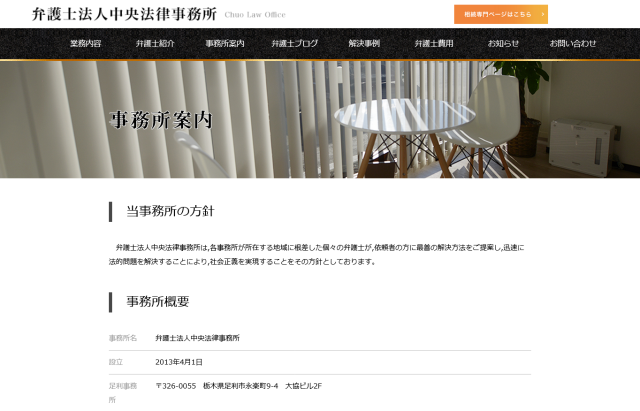Click the 弁護士法人中央法律事務所 site logo
Screen dimensions: 640x411
pos(124,14)
